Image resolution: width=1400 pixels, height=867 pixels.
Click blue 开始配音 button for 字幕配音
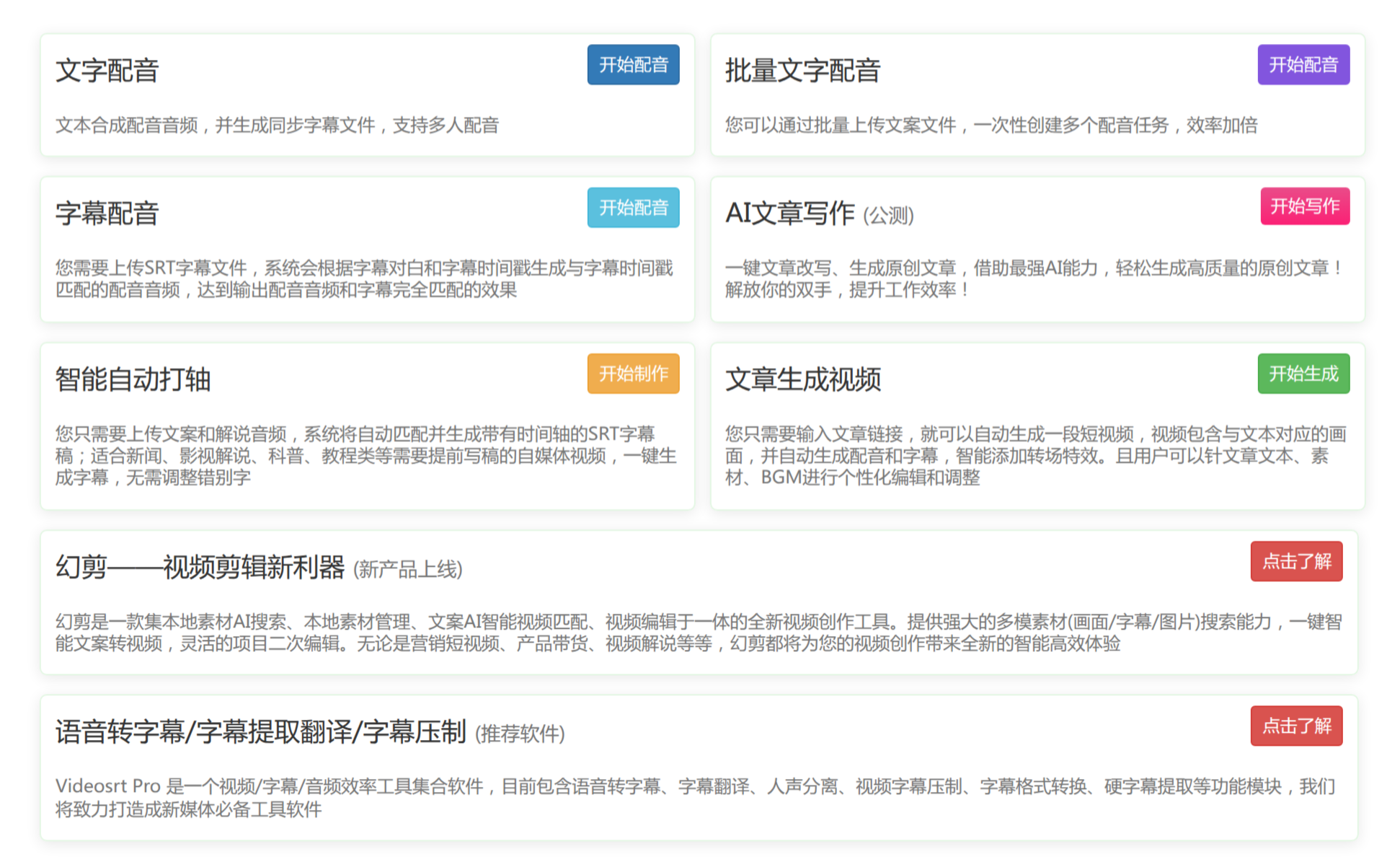click(633, 208)
